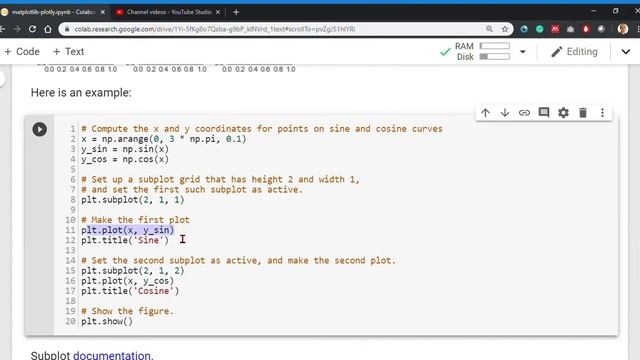The image size is (640, 360).
Task: Click line 11 plt.plot(x, y_sin)
Action: click(128, 230)
